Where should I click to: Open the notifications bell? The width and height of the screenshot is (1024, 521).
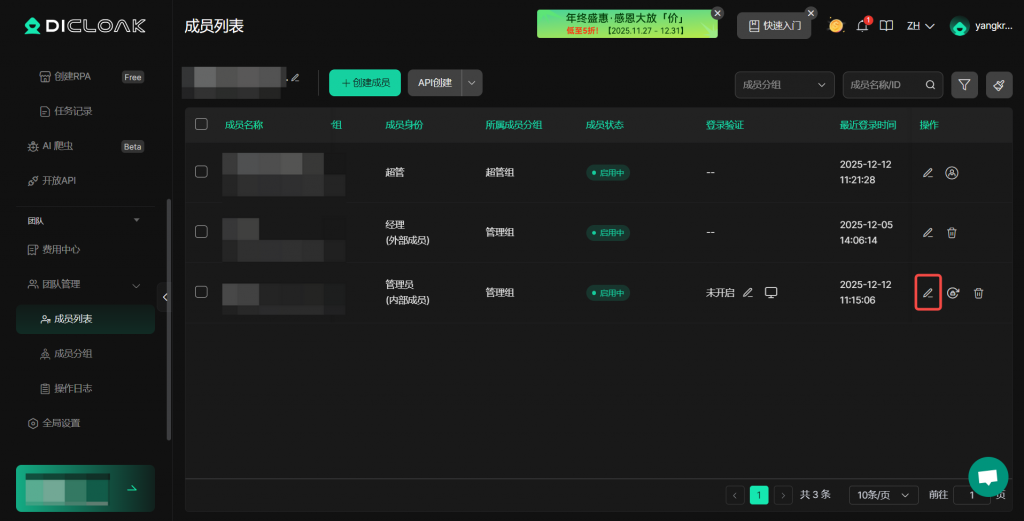coord(862,26)
